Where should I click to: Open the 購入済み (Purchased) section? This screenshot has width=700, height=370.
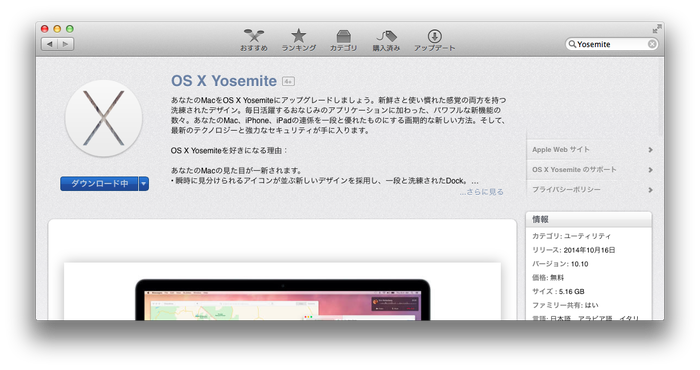tap(386, 40)
